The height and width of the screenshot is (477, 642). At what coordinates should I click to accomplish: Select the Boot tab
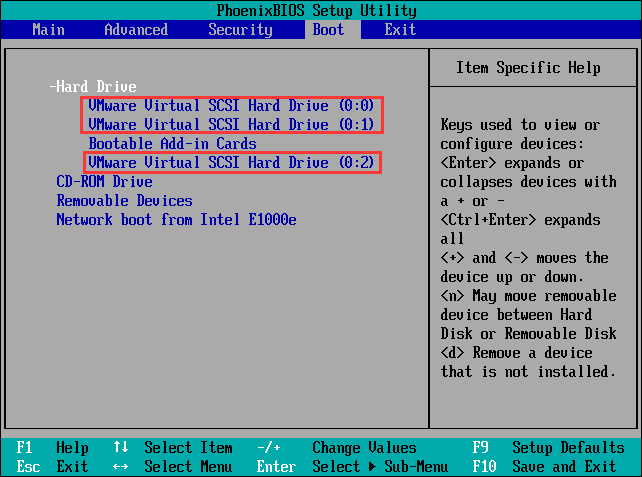tap(328, 30)
